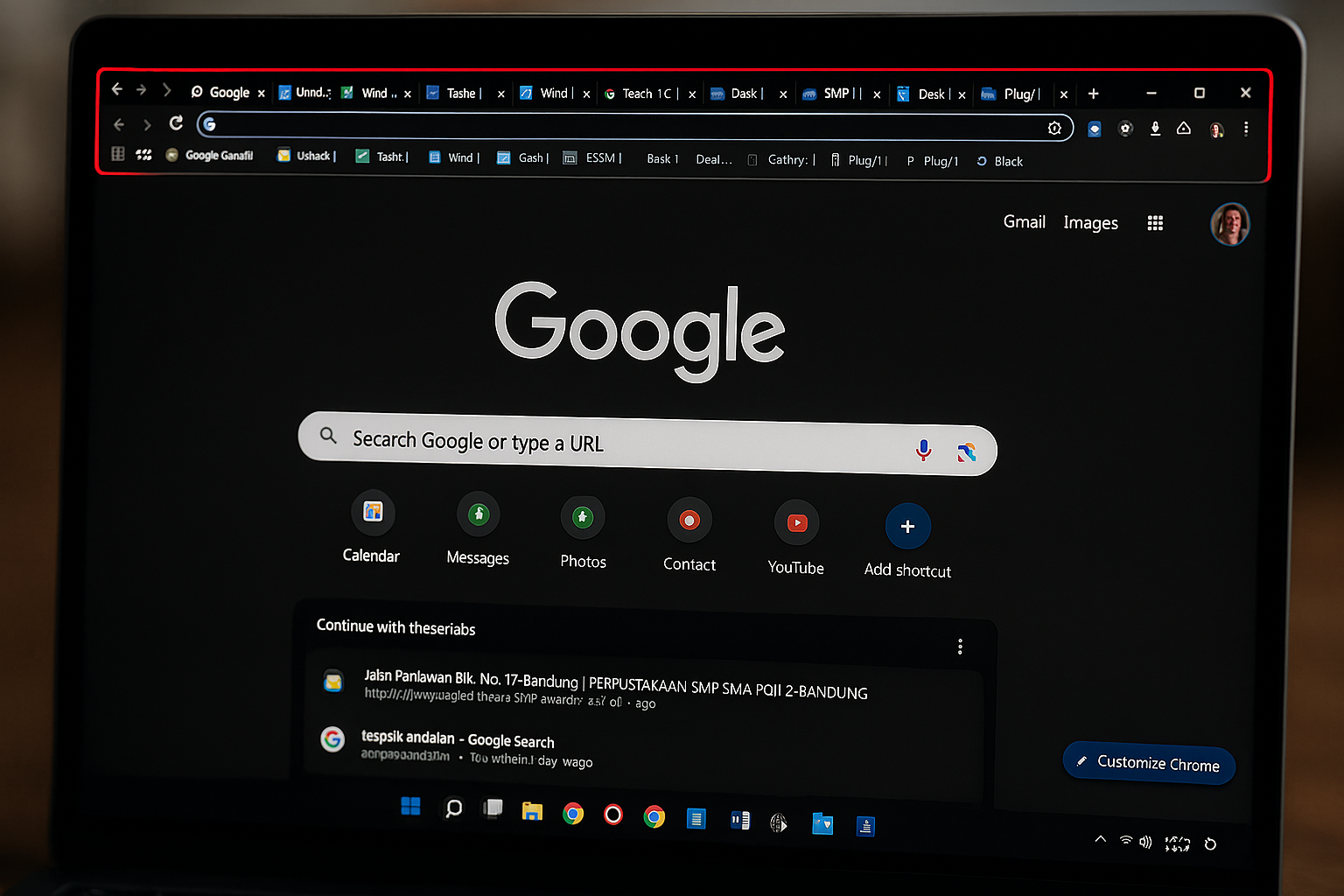Open the red circle app in the taskbar
Screen dimensions: 1344x896
click(613, 815)
